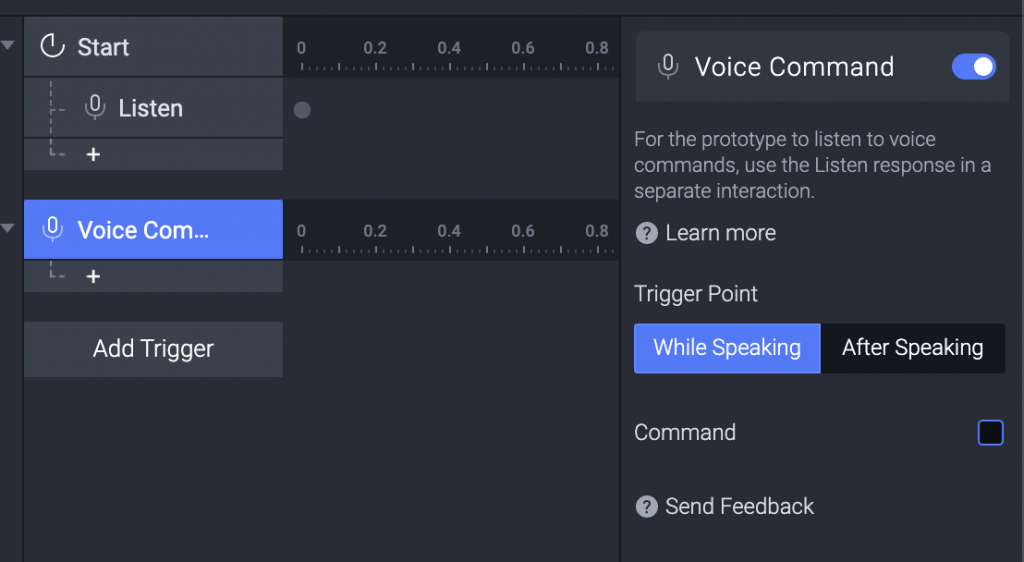
Task: Click the Start trigger clock icon
Action: tap(51, 46)
